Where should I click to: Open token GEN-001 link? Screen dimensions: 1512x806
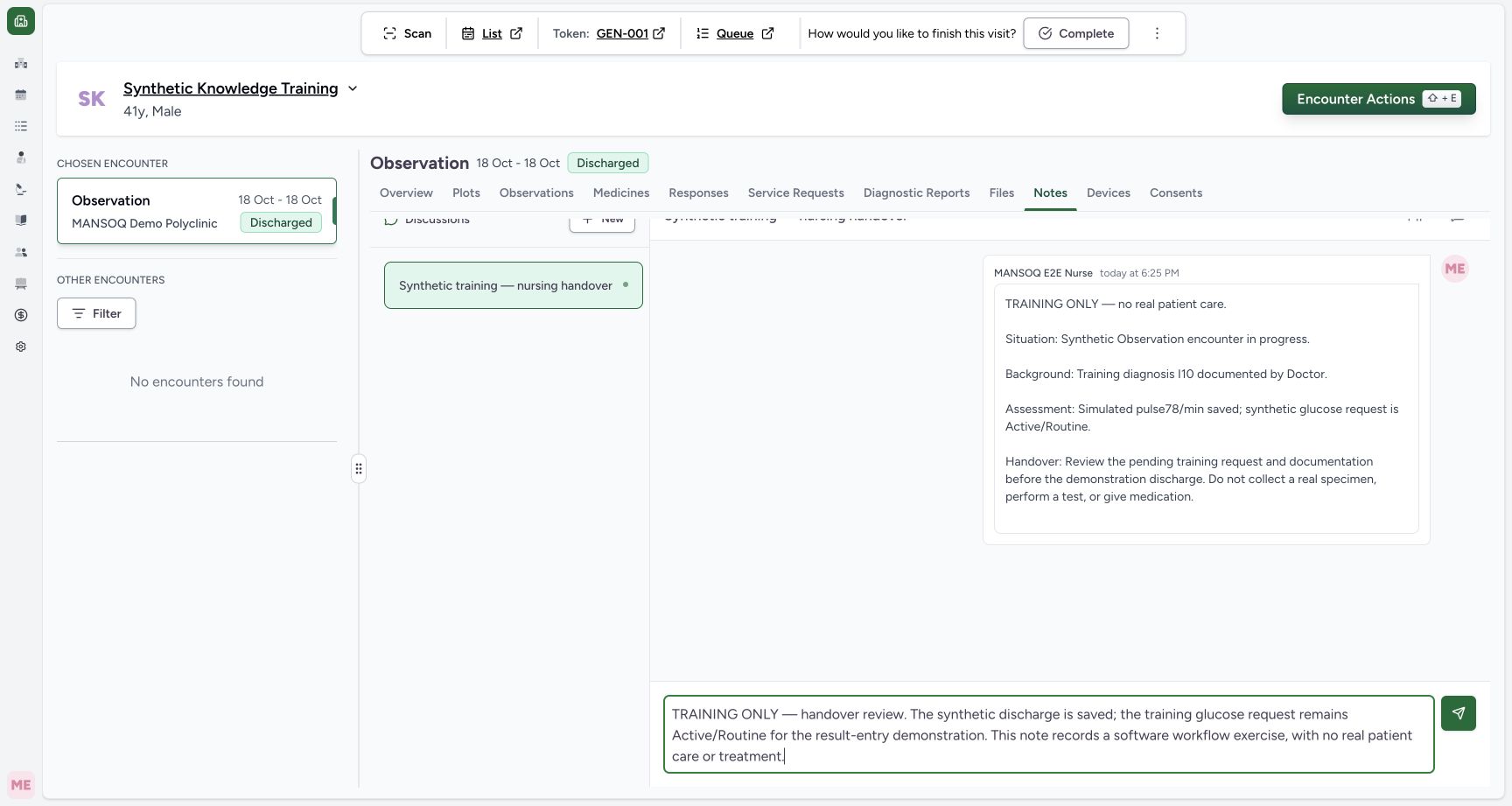tap(631, 33)
